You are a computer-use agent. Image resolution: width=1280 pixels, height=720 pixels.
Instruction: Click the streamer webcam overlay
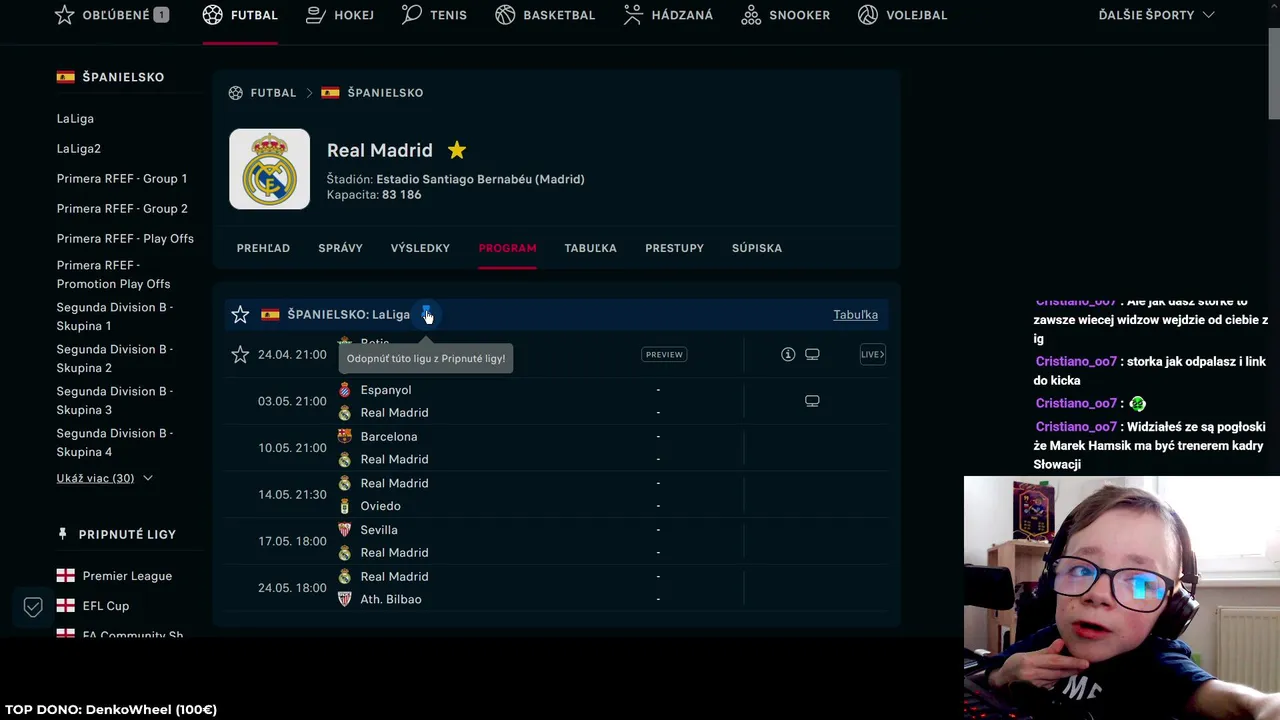pos(1122,598)
